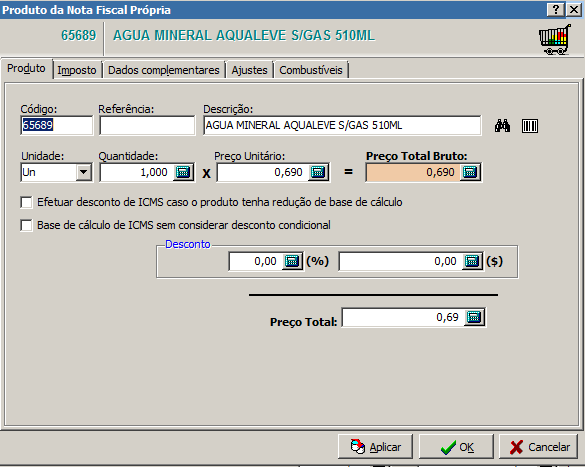Open the calculator for the Preço Total field
Screen dimensions: 585x467
tap(474, 317)
